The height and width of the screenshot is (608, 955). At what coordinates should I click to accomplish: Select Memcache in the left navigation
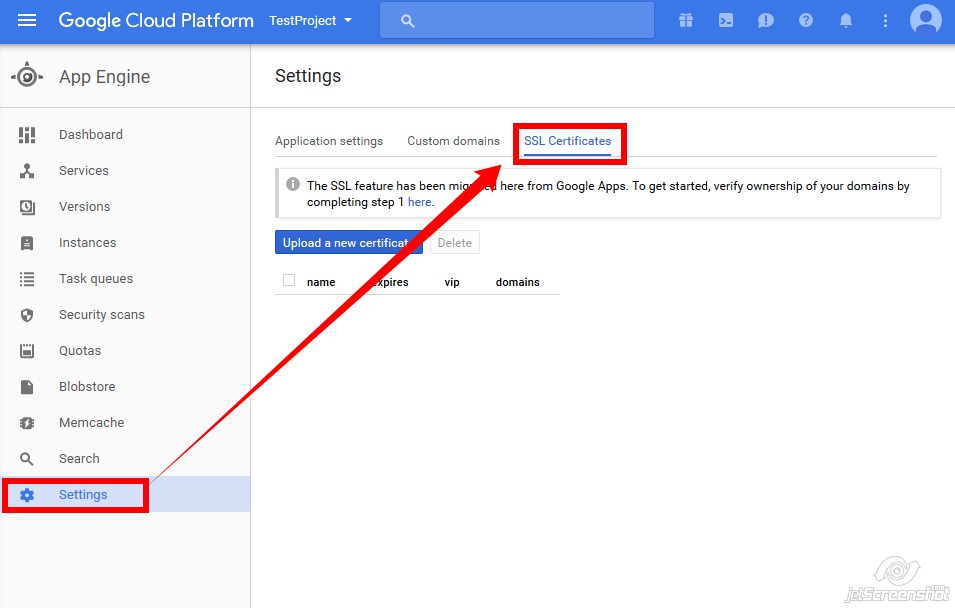91,423
